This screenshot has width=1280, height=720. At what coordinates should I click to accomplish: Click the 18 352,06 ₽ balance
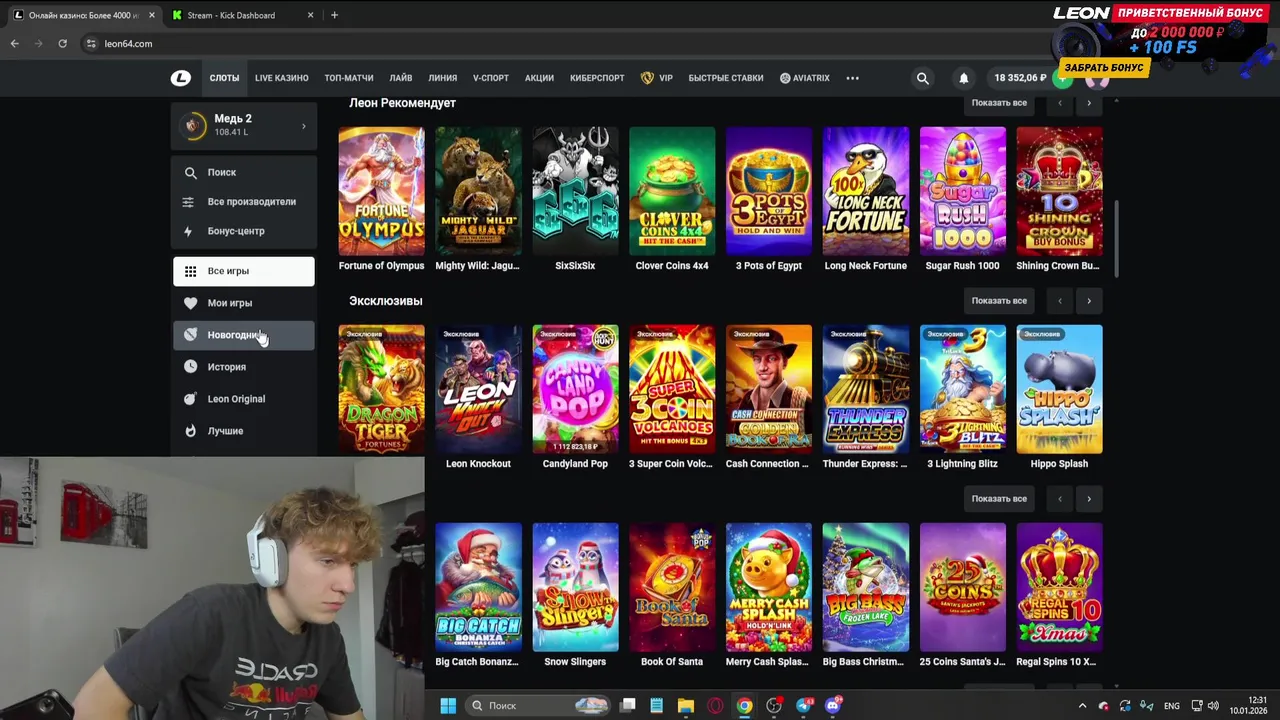pyautogui.click(x=1020, y=78)
